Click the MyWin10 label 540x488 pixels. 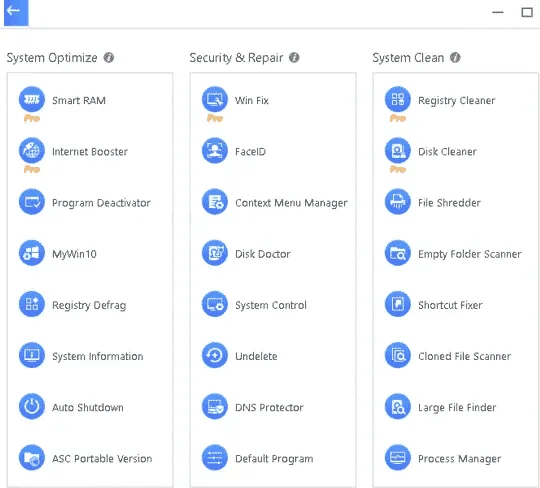click(74, 254)
